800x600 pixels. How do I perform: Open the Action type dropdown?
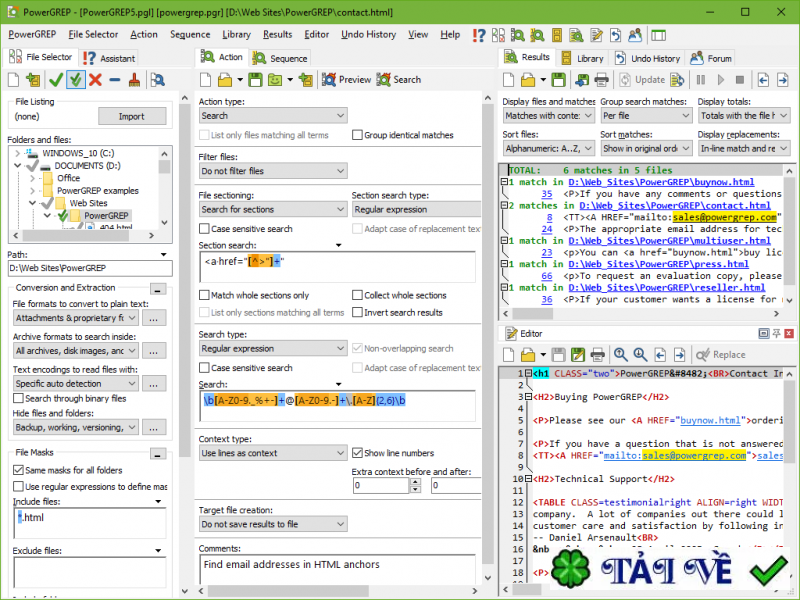tap(272, 114)
